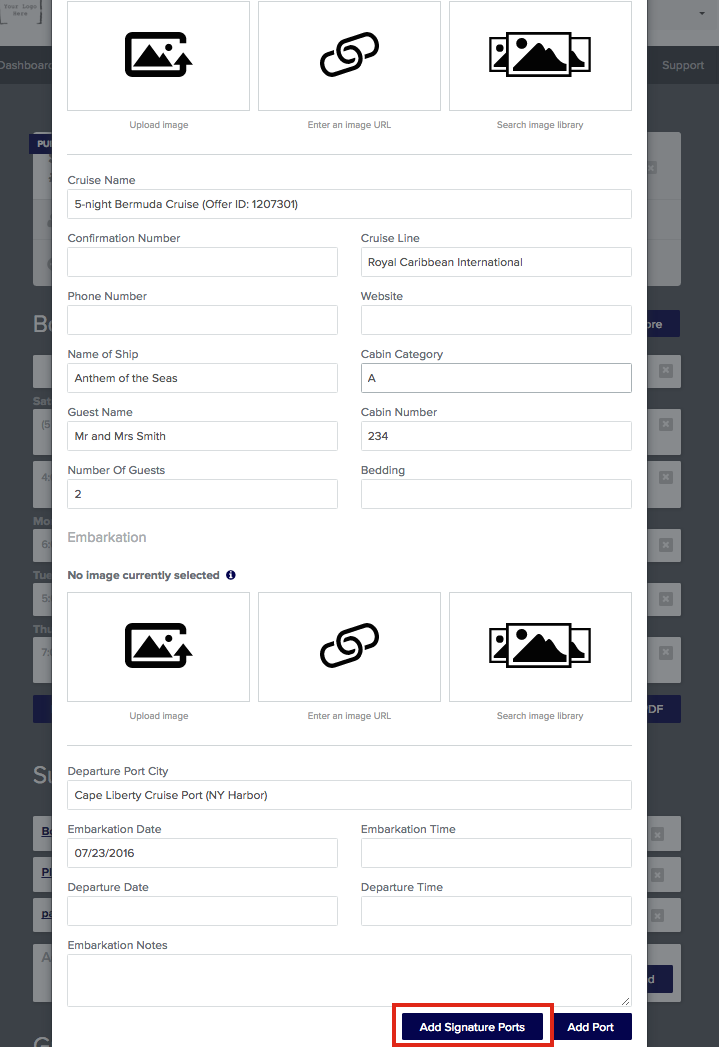Click the Guest Name field

(x=202, y=436)
